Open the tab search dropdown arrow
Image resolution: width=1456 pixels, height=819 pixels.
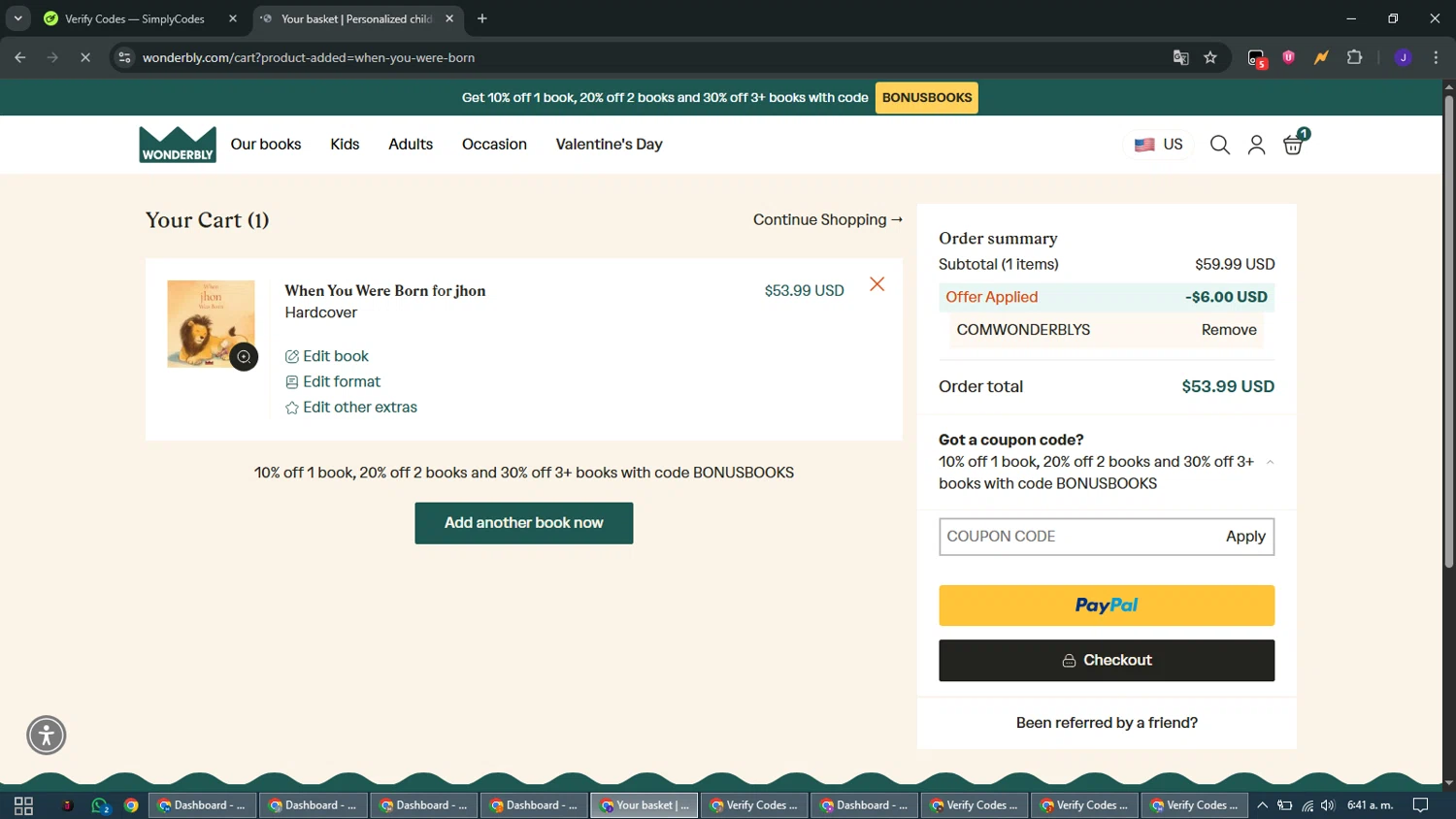17,18
